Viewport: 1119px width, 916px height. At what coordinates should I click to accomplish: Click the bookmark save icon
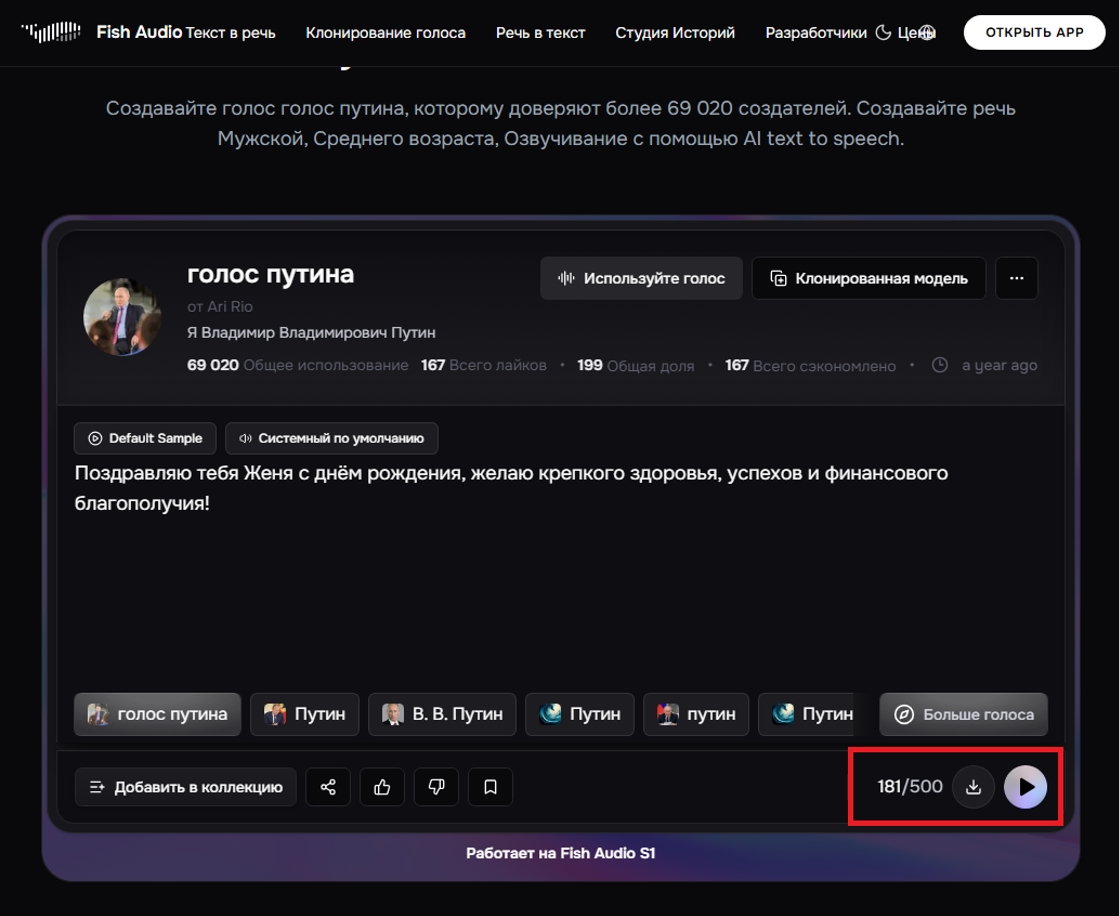click(x=490, y=787)
